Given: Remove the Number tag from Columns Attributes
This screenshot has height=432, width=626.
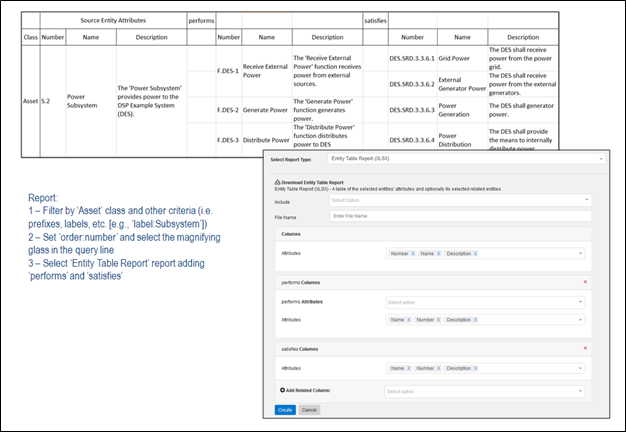Looking at the screenshot, I should (413, 254).
